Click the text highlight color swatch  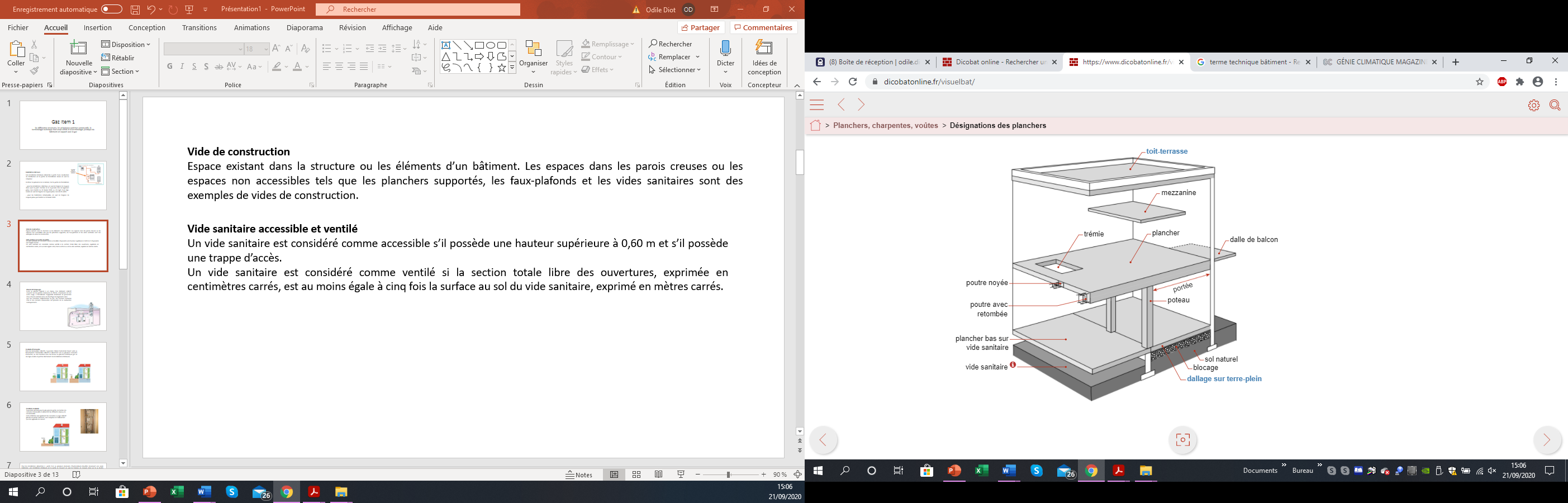coord(277,67)
